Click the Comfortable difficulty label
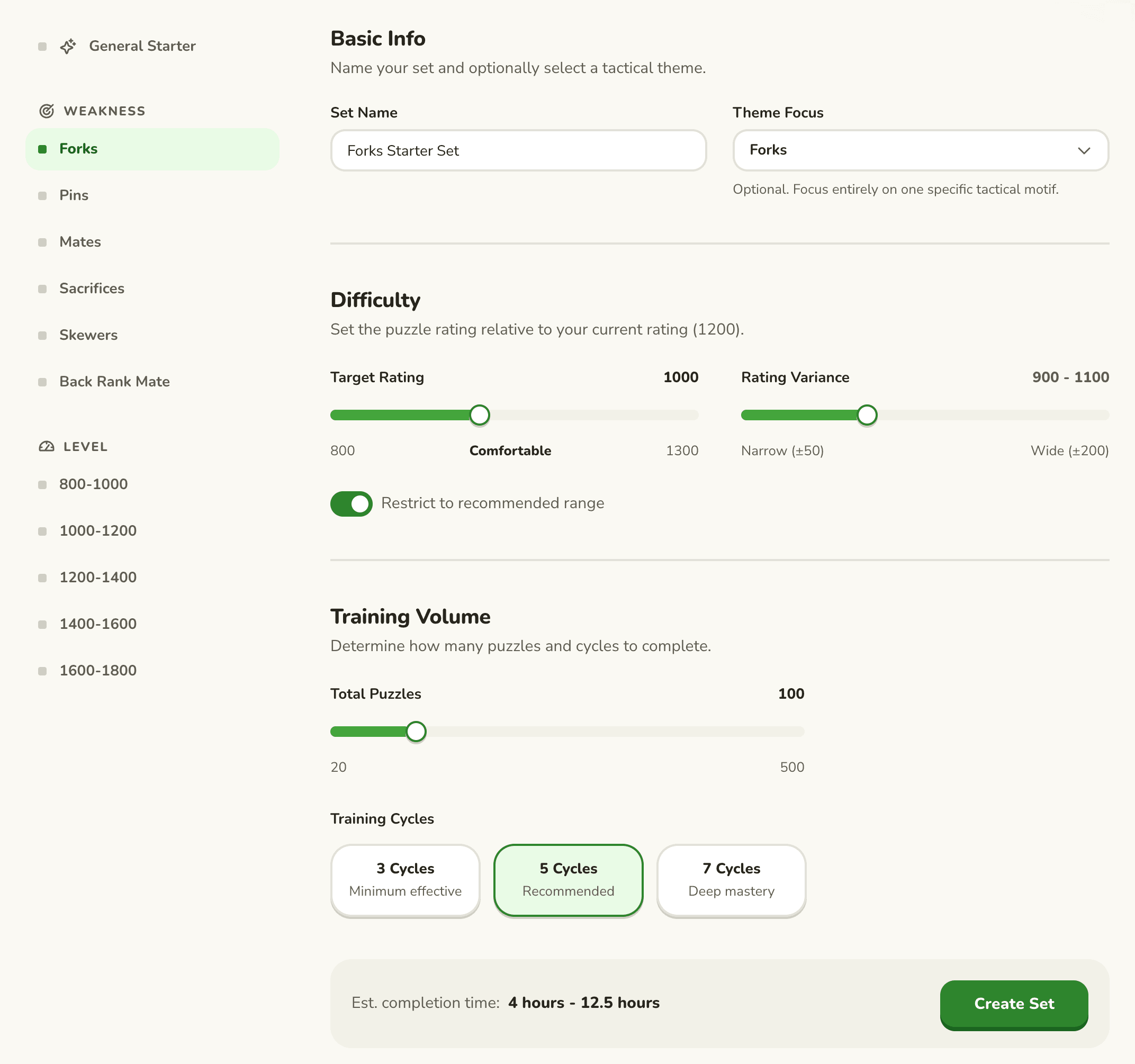This screenshot has width=1135, height=1064. tap(510, 450)
